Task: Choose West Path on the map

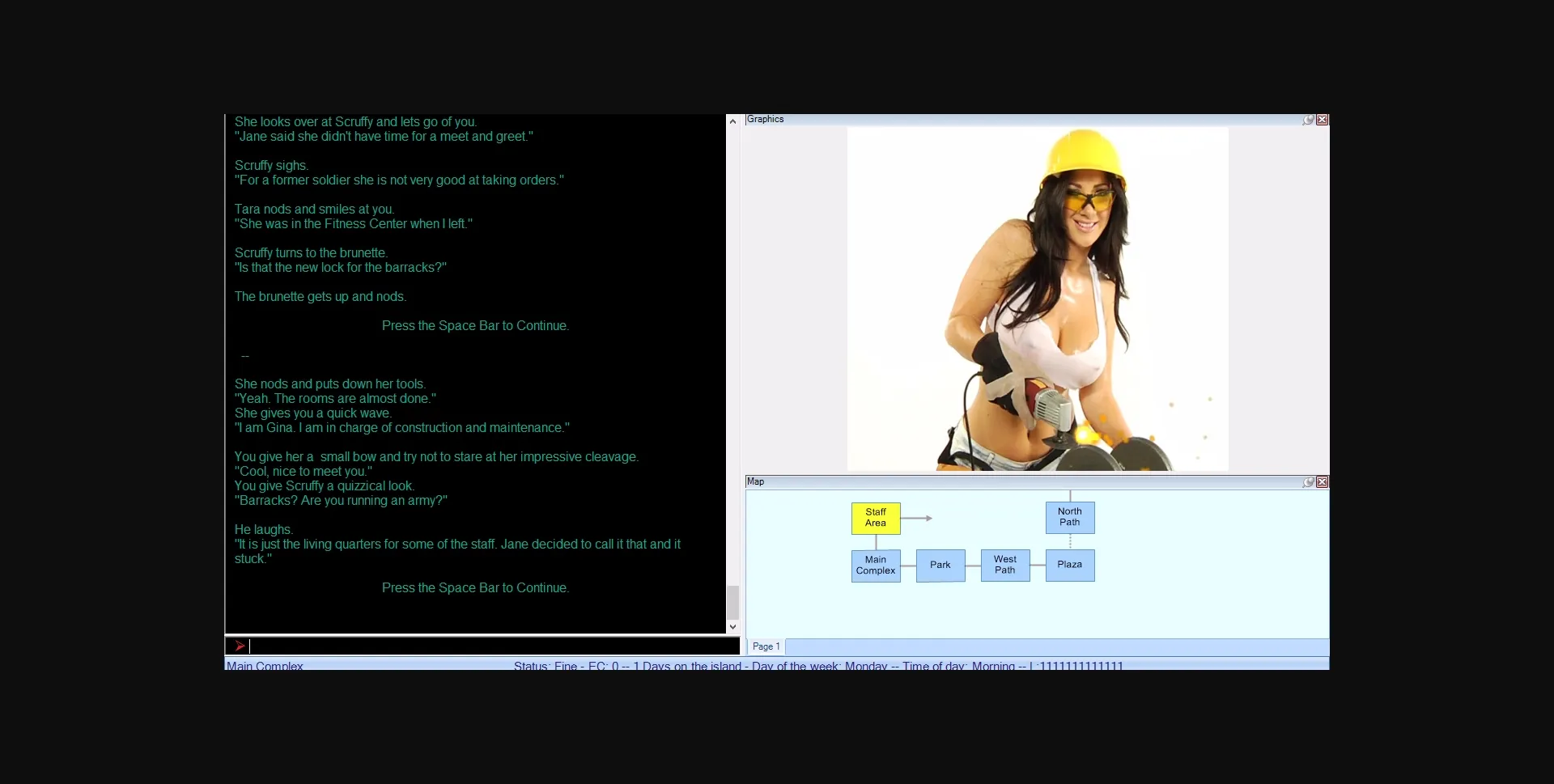Action: (x=1005, y=566)
